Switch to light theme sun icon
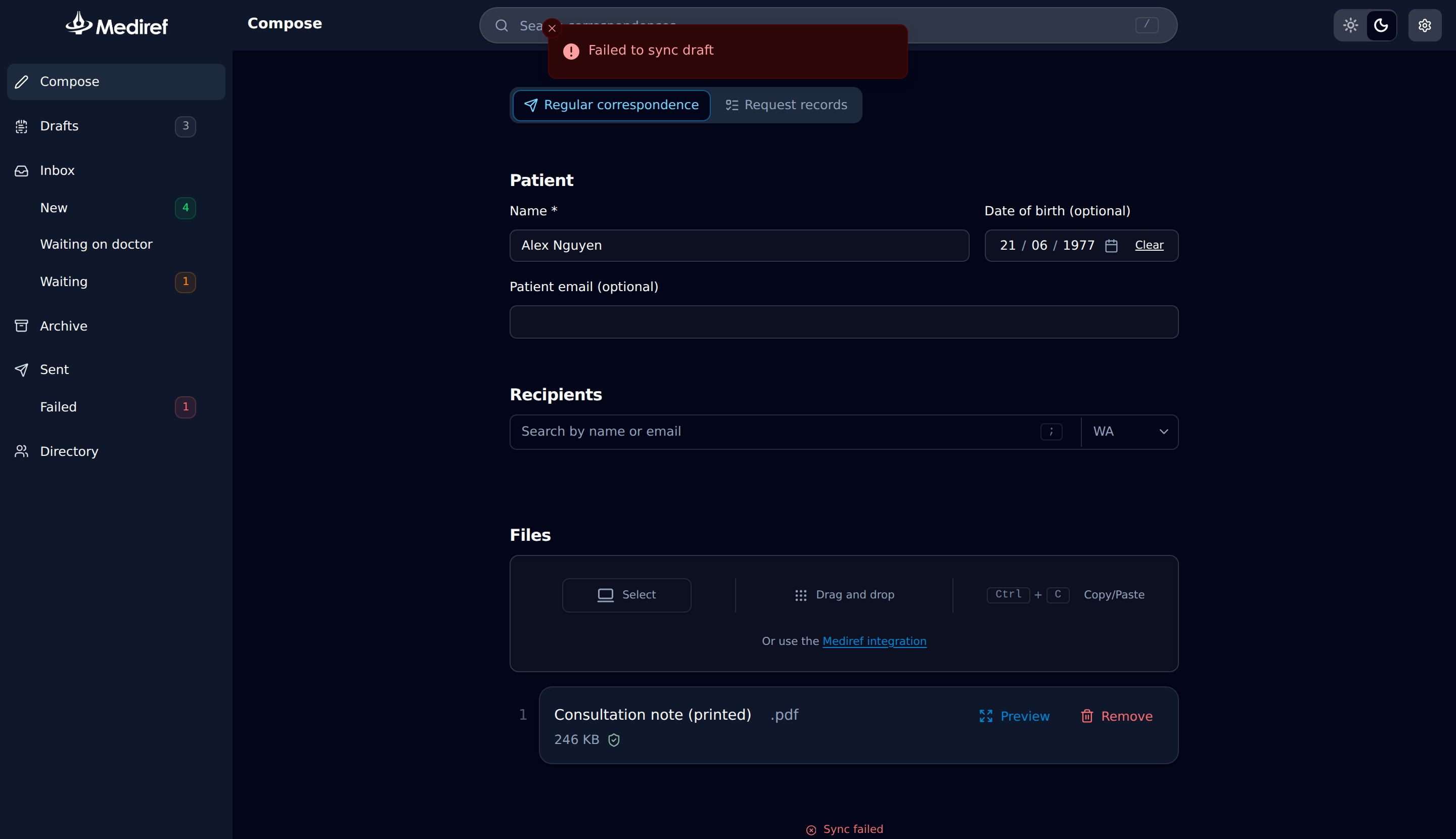The width and height of the screenshot is (1456, 839). point(1350,25)
